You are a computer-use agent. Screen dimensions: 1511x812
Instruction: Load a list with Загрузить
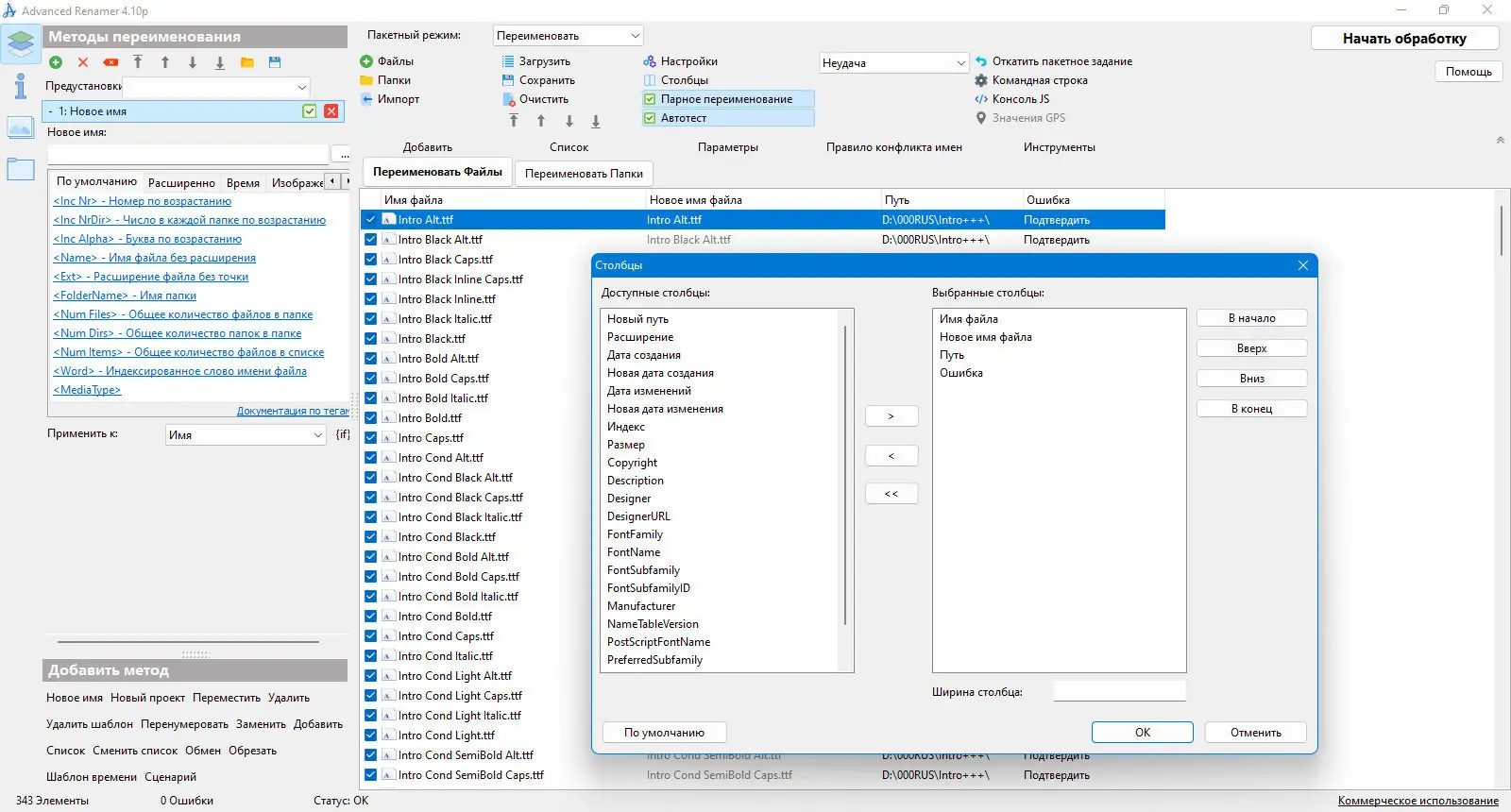click(536, 61)
